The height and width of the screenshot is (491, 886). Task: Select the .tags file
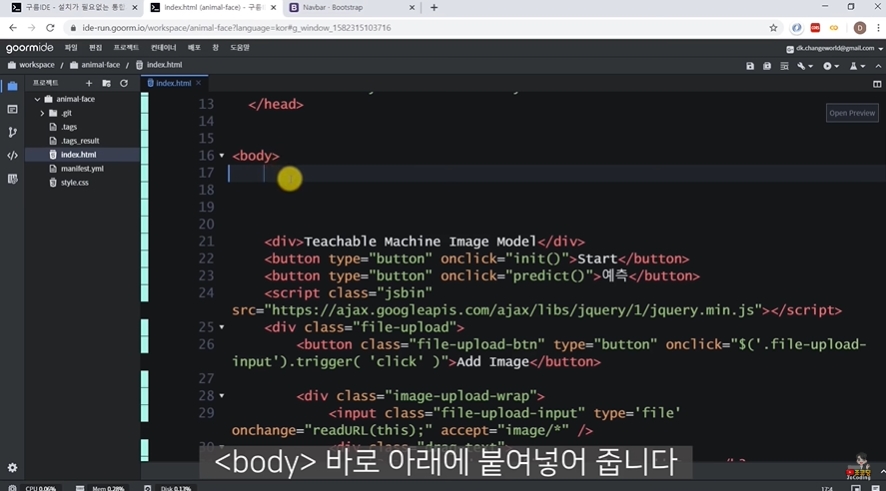[69, 127]
